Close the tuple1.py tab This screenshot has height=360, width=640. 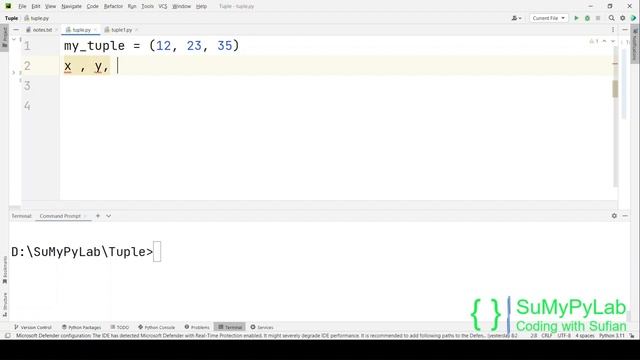coord(137,30)
